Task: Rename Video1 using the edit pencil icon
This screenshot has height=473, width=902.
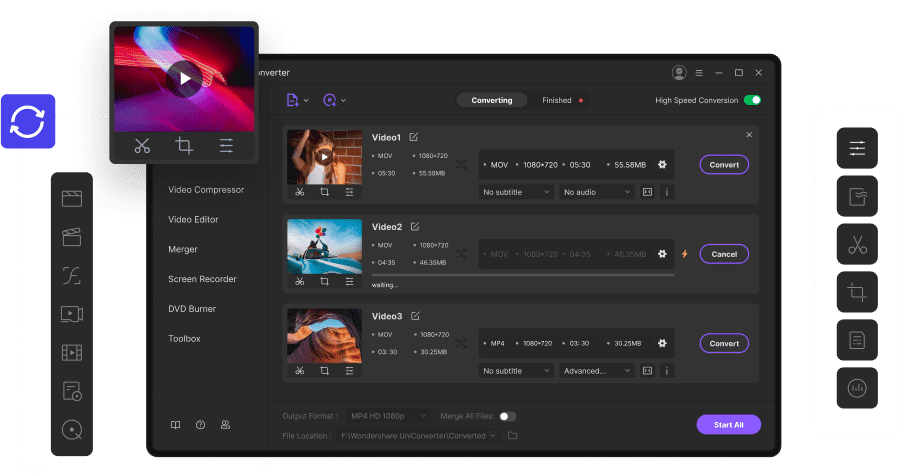Action: 414,137
